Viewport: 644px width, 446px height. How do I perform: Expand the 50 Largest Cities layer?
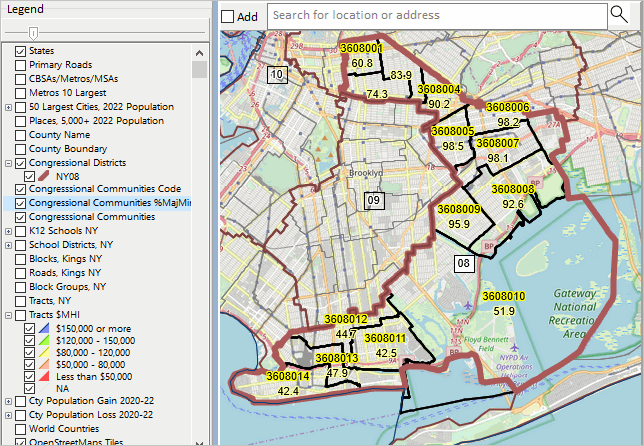tap(8, 107)
